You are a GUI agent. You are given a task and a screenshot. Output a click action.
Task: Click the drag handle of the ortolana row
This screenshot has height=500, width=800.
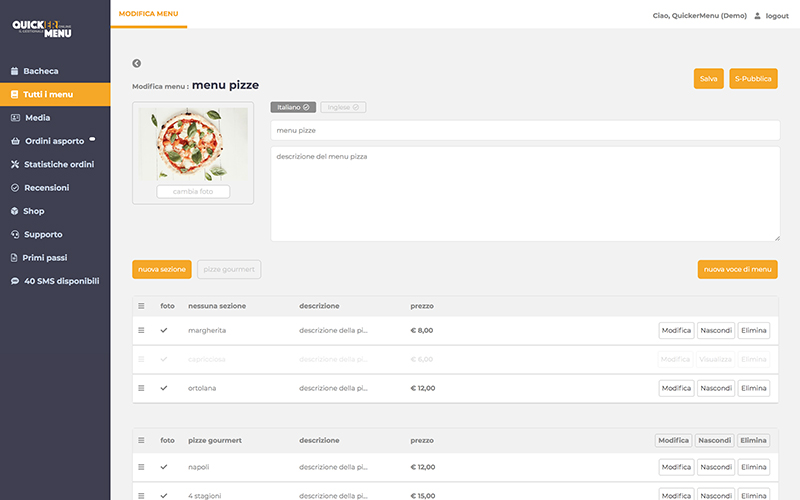(x=141, y=388)
